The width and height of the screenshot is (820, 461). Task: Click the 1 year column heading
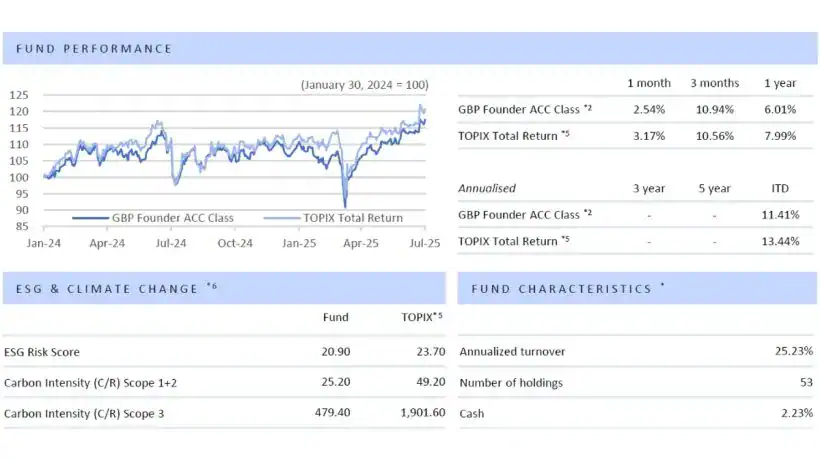point(779,82)
